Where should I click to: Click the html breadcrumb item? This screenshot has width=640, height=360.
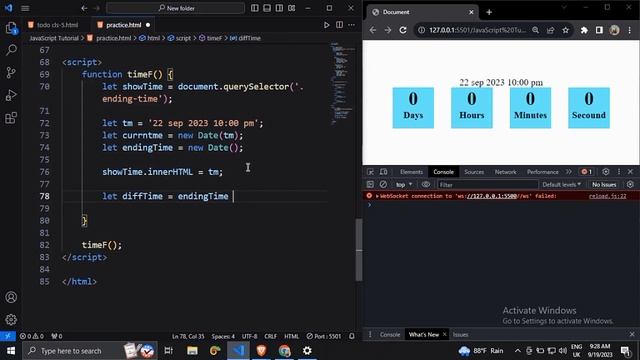pos(149,38)
